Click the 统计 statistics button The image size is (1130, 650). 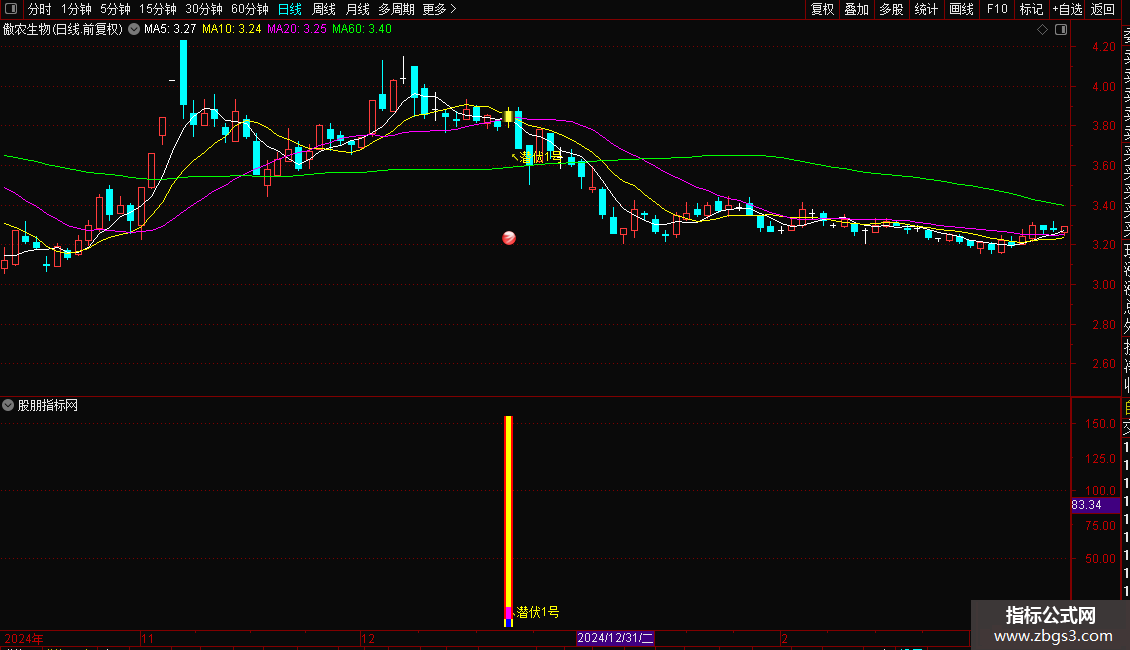click(926, 9)
